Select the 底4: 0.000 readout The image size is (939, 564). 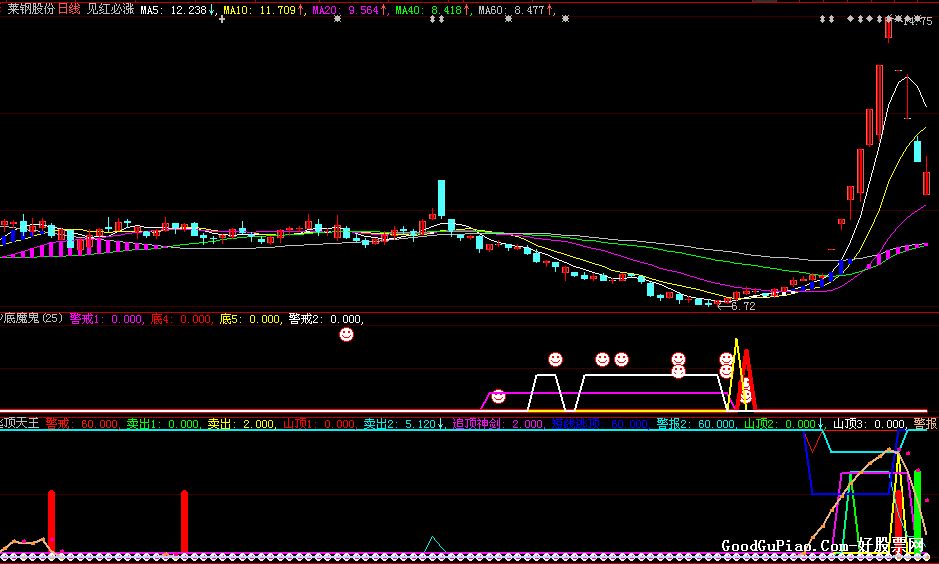click(181, 319)
